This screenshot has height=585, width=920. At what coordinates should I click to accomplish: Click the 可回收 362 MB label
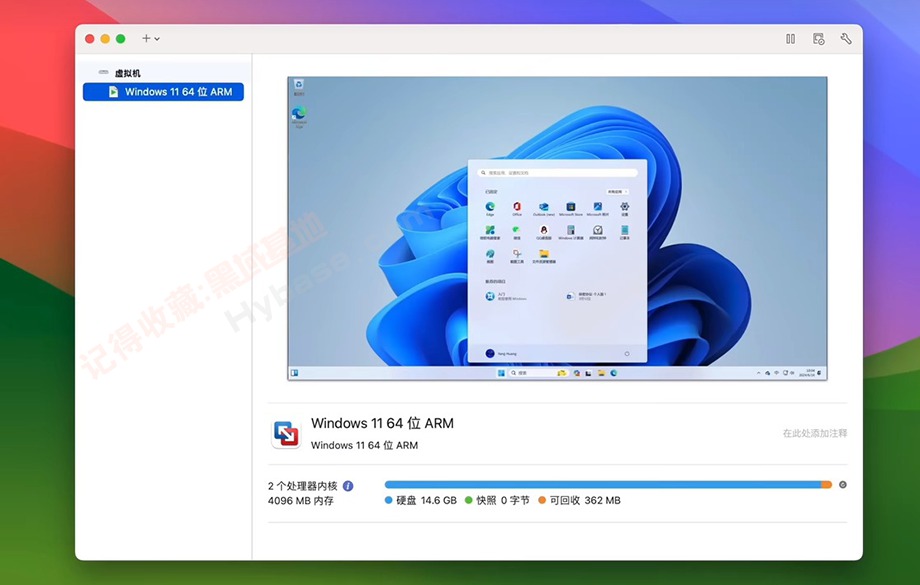point(585,501)
